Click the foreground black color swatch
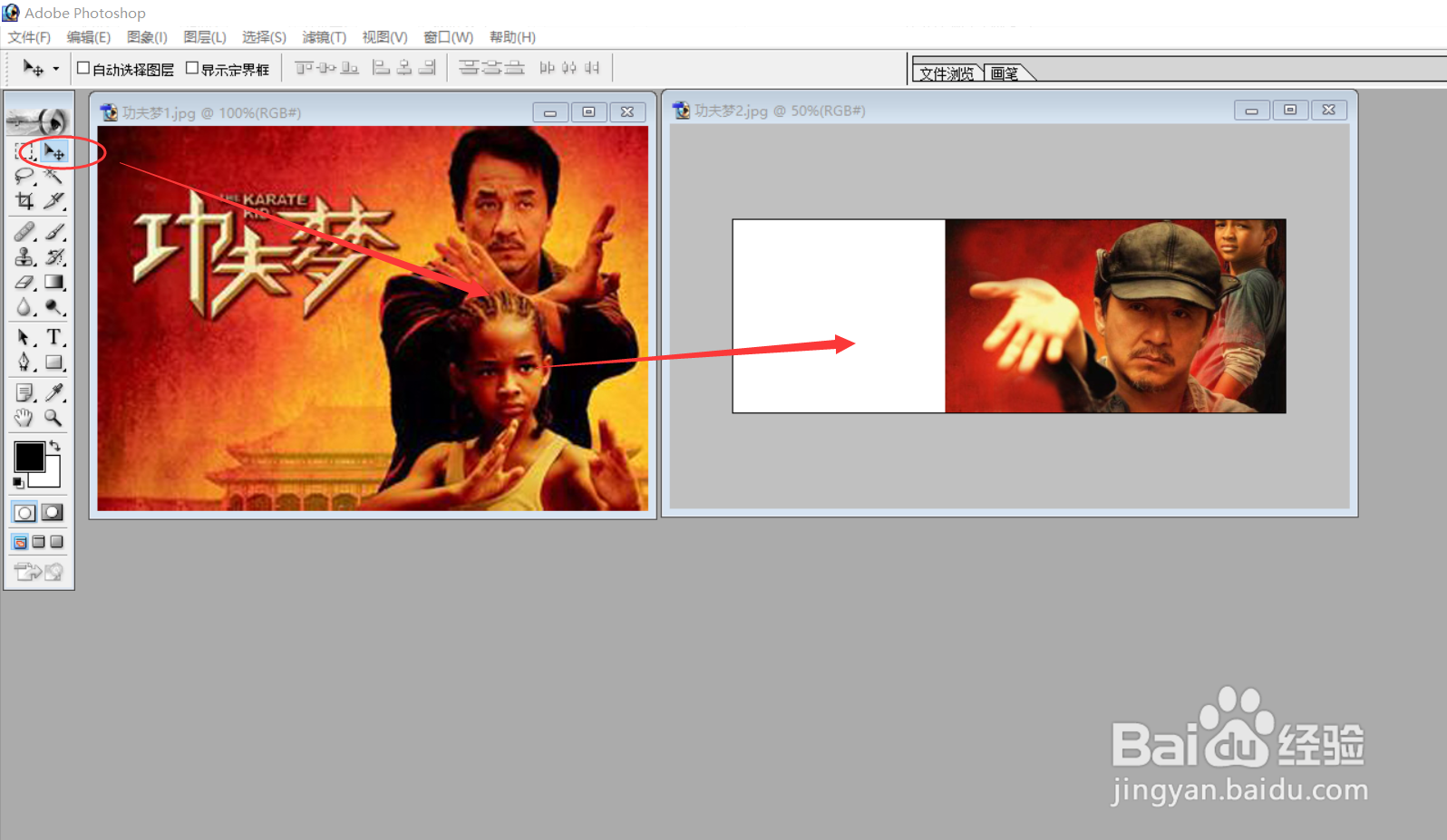The height and width of the screenshot is (840, 1447). (x=29, y=457)
